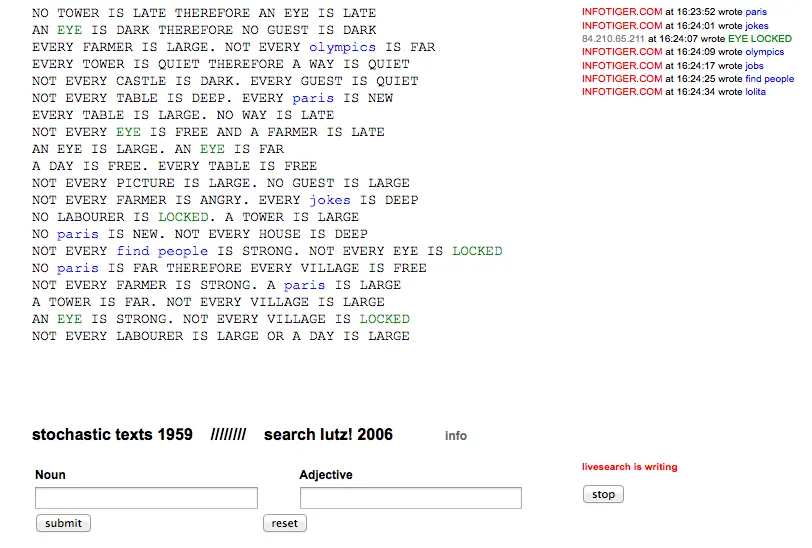
Task: Select 'jokes' in the line 'EVERY jokes IS DEEP'
Action: (x=329, y=200)
